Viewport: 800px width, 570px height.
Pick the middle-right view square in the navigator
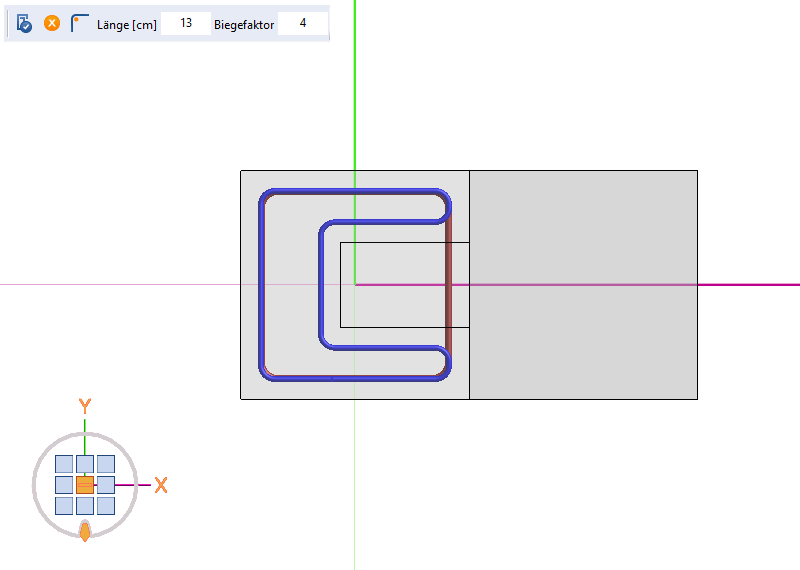click(106, 485)
